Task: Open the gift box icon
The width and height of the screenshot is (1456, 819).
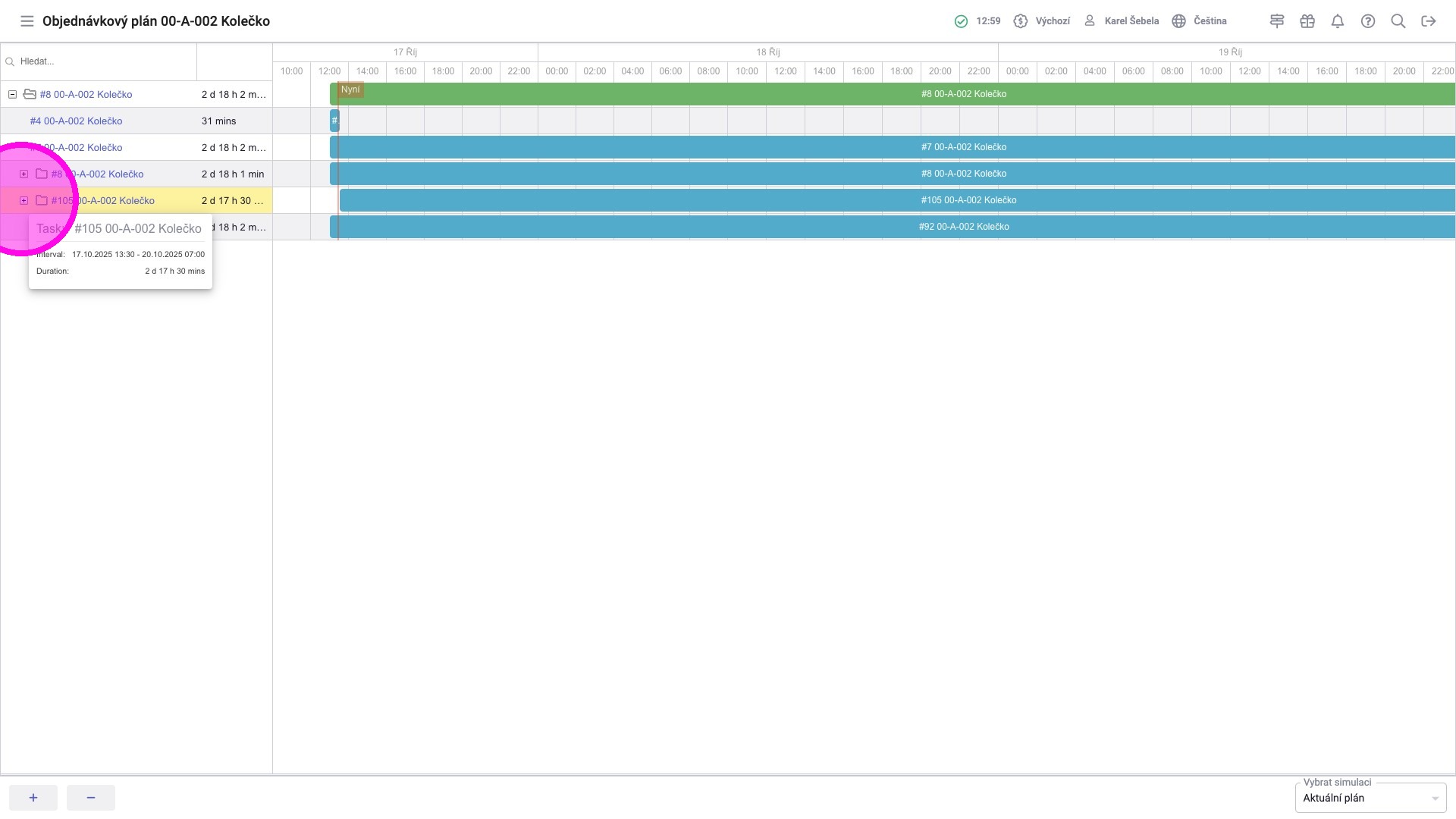Action: tap(1307, 21)
